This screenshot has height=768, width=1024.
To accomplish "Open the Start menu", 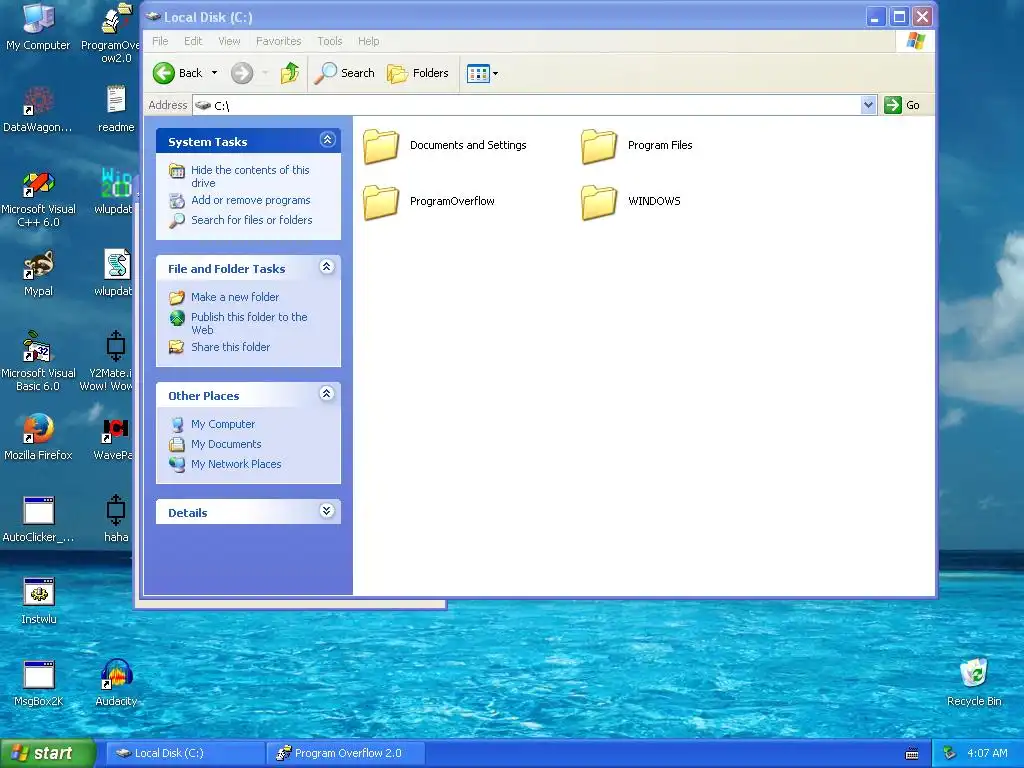I will pyautogui.click(x=46, y=753).
